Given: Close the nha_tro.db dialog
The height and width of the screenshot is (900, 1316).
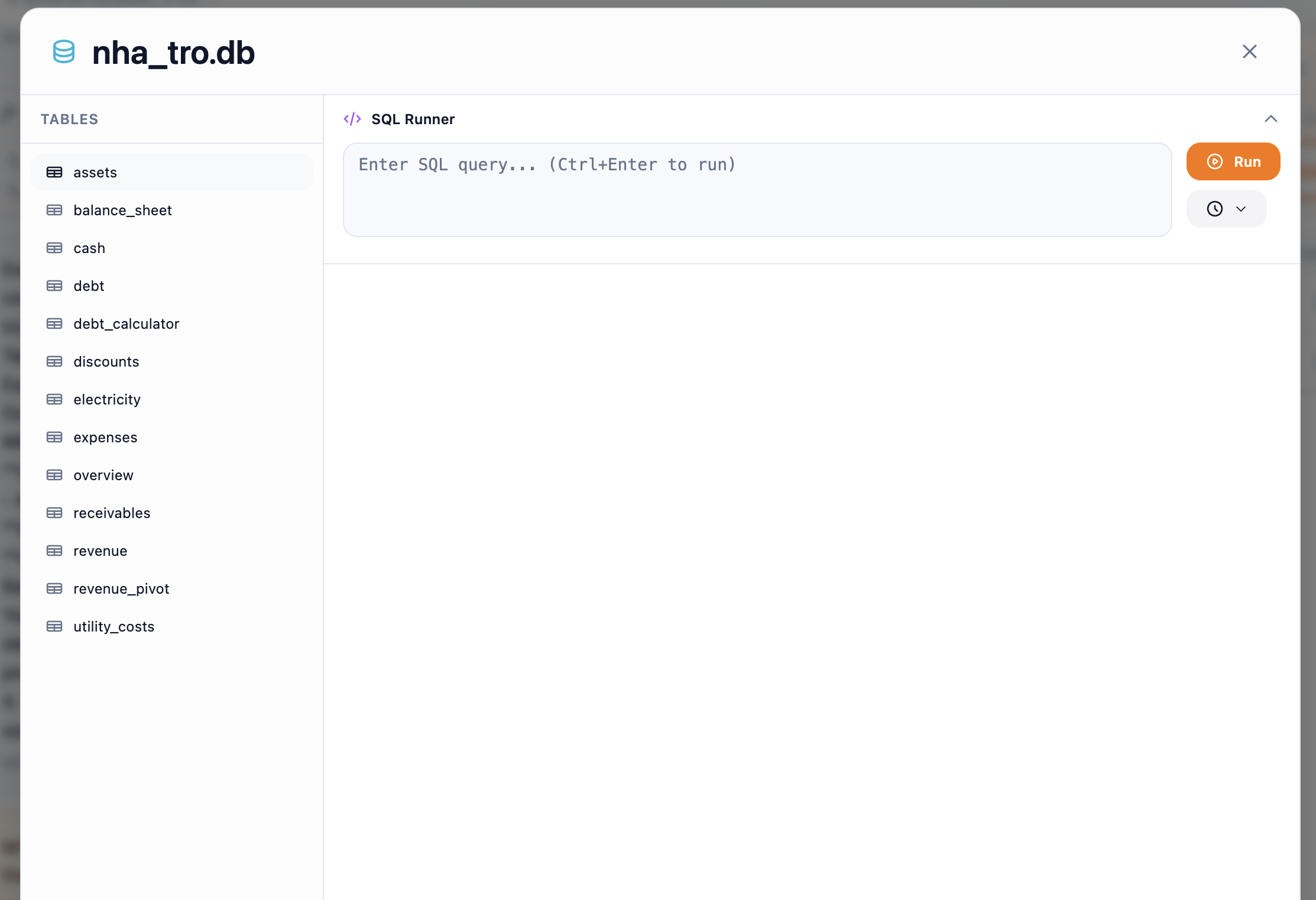Looking at the screenshot, I should [1249, 52].
